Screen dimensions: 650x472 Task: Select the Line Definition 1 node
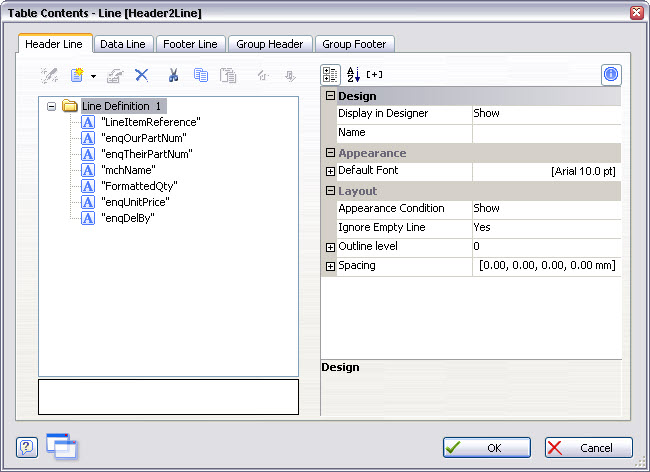[x=123, y=106]
